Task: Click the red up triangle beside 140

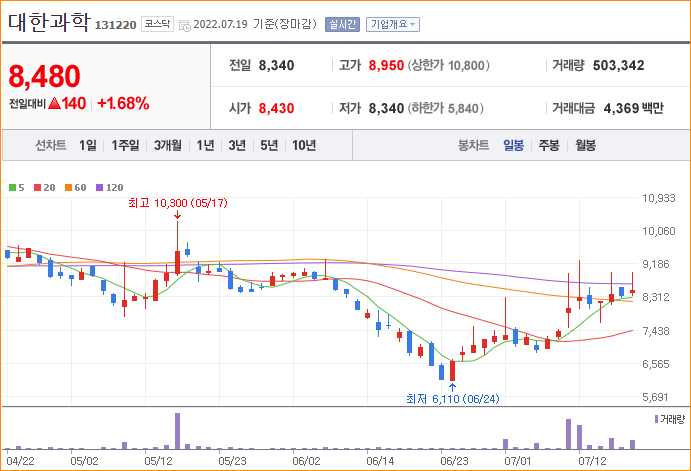Action: click(x=54, y=104)
